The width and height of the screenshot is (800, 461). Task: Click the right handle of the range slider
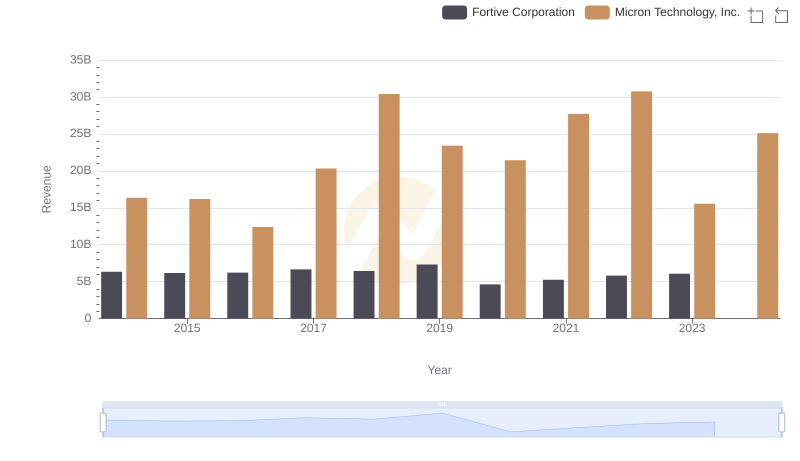[x=781, y=423]
